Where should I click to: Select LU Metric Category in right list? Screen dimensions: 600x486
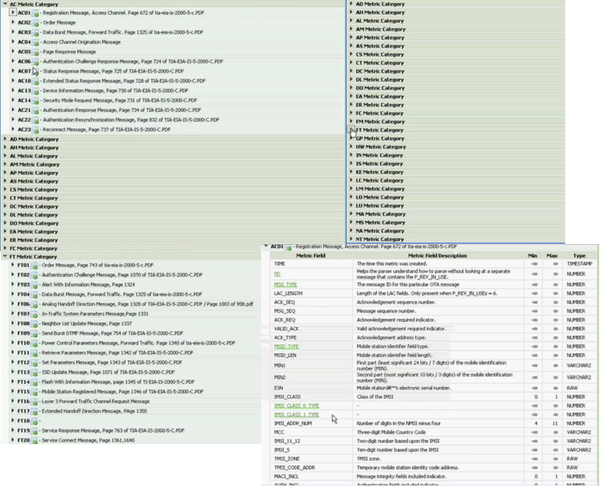tap(380, 206)
